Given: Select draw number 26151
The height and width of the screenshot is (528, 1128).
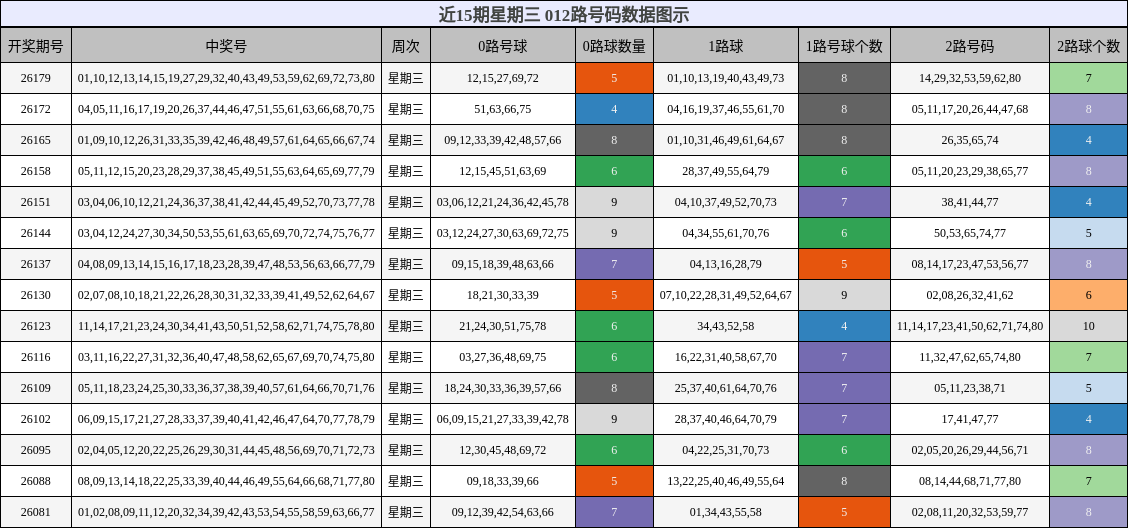Looking at the screenshot, I should (36, 202).
